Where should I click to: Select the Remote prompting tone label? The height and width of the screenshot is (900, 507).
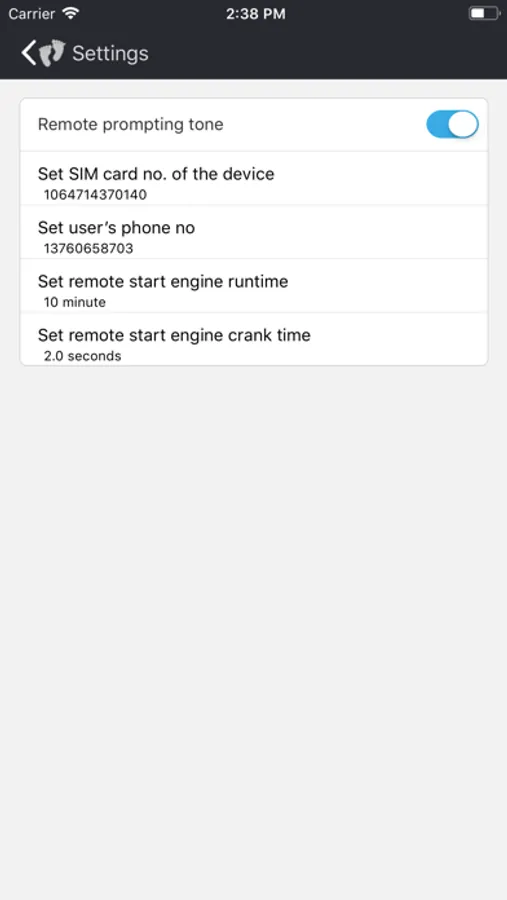(130, 124)
